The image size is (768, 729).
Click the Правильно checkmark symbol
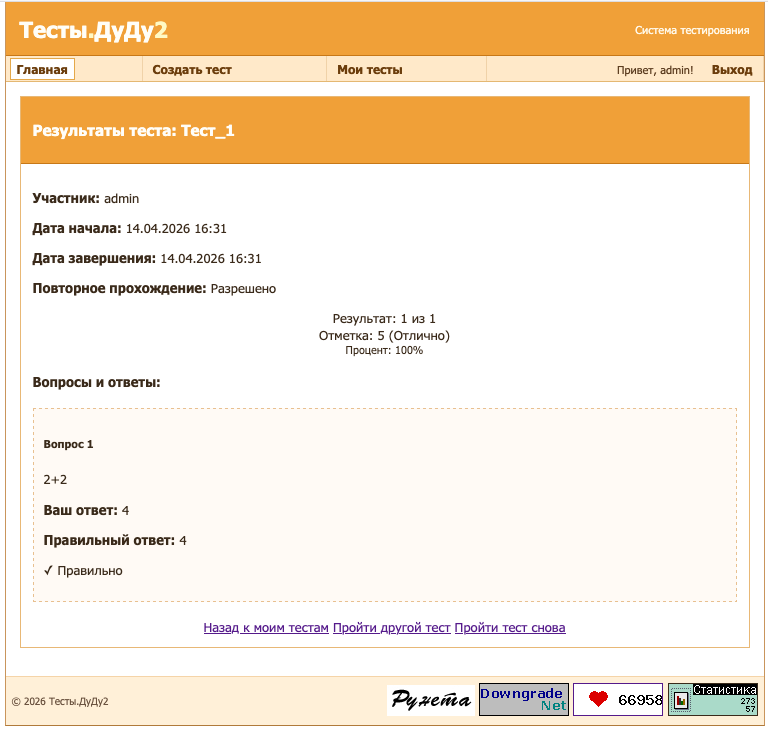[x=48, y=571]
